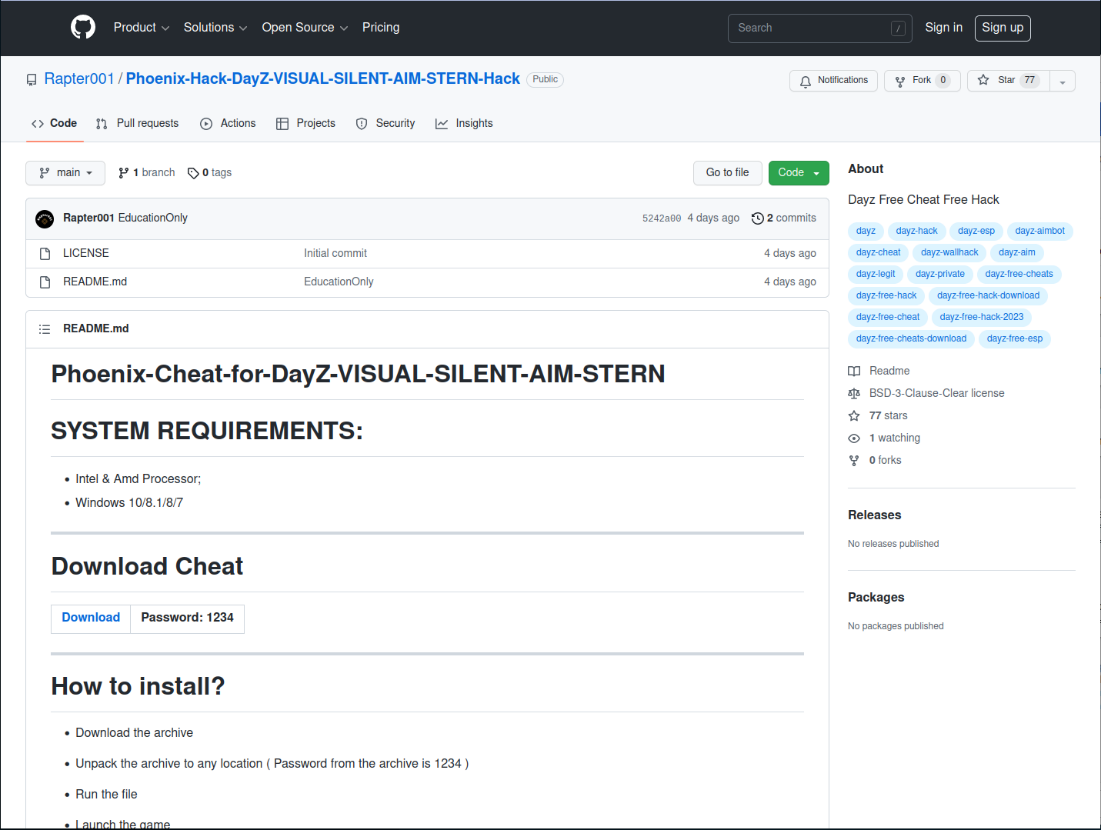Open the README.md file link
The width and height of the screenshot is (1101, 830).
pos(95,282)
